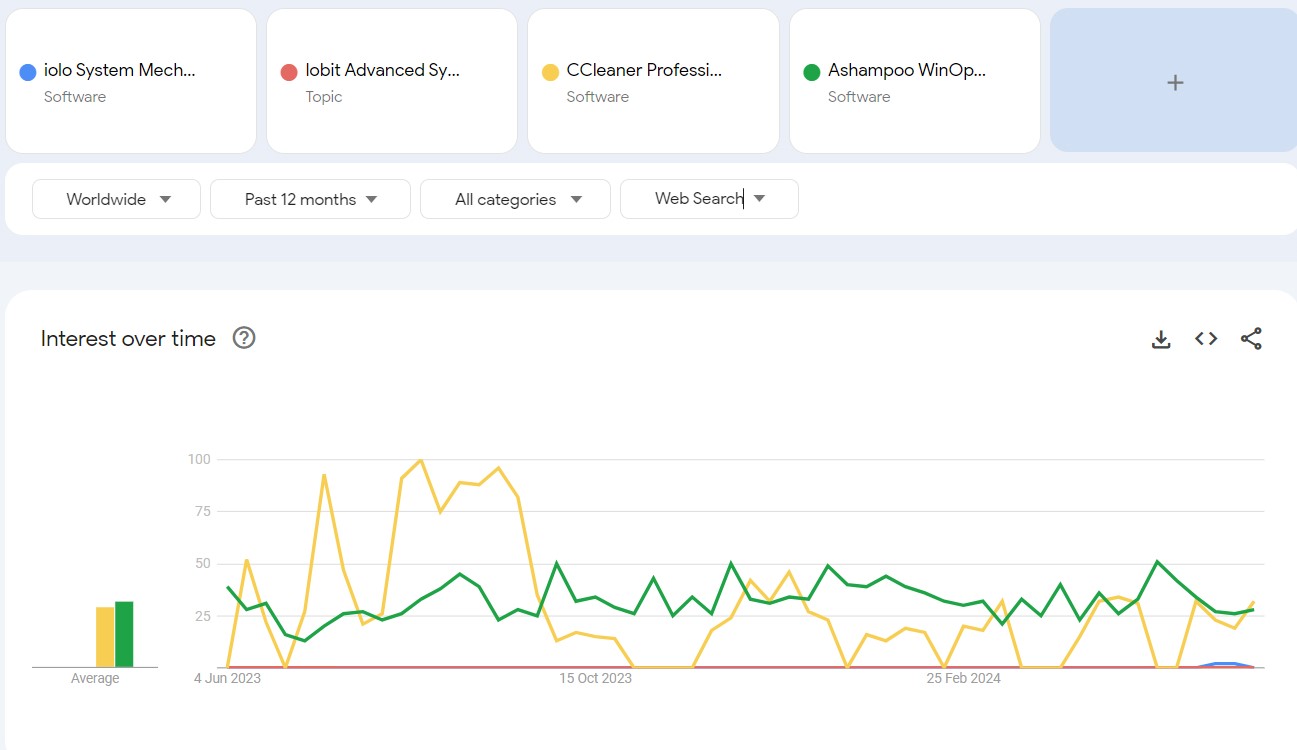Select the CCleaner Professional term card
Screen dimensions: 1297x750
[653, 81]
